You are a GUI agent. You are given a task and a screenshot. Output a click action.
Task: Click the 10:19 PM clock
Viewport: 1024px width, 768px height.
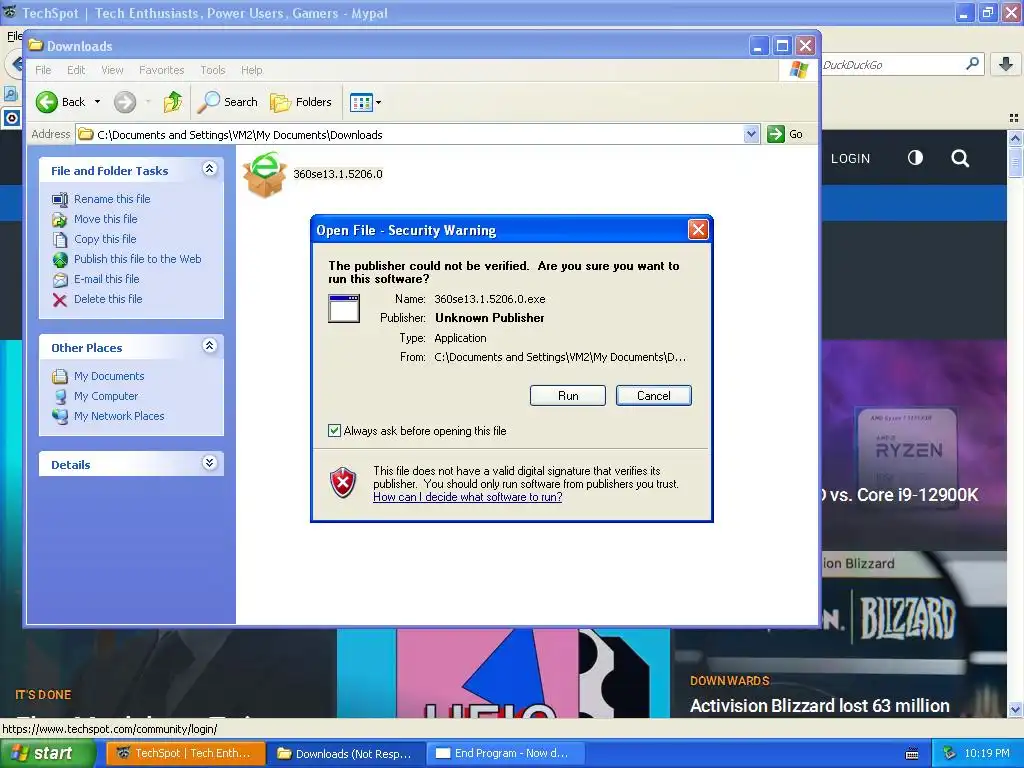(x=987, y=754)
